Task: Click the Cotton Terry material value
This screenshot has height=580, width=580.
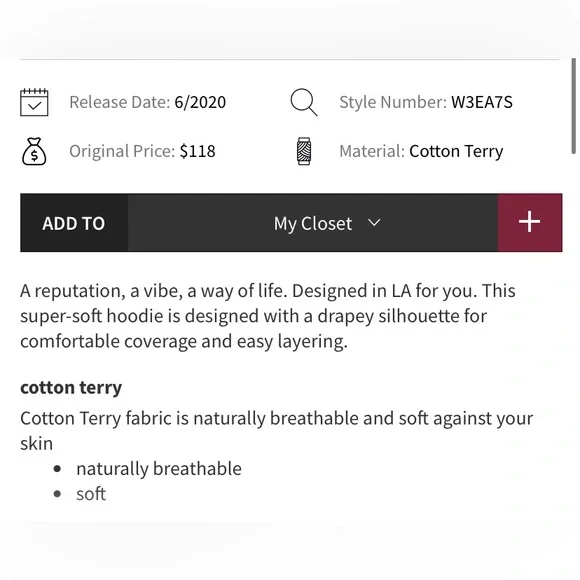Action: [456, 151]
